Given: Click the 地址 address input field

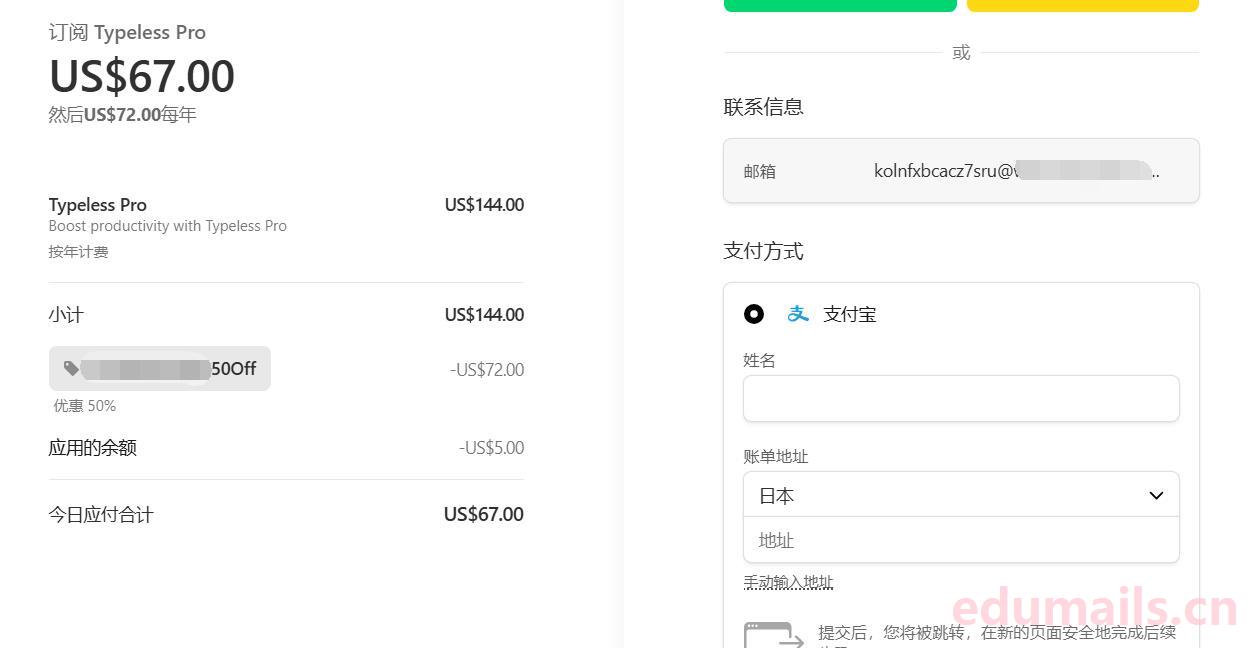Looking at the screenshot, I should coord(960,541).
